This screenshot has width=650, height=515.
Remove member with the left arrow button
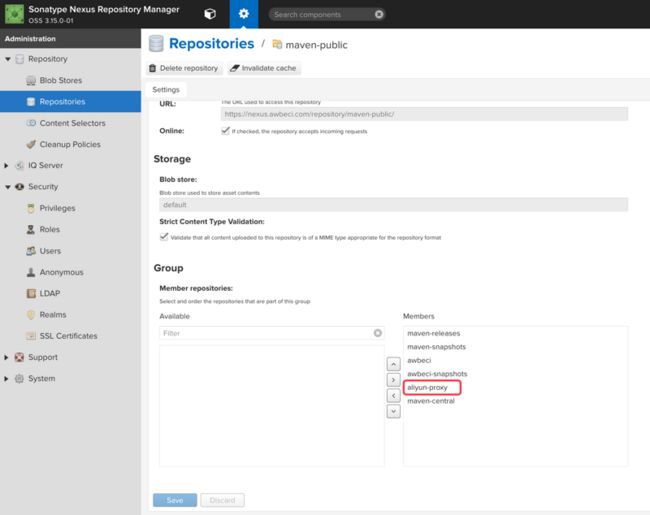(x=393, y=396)
